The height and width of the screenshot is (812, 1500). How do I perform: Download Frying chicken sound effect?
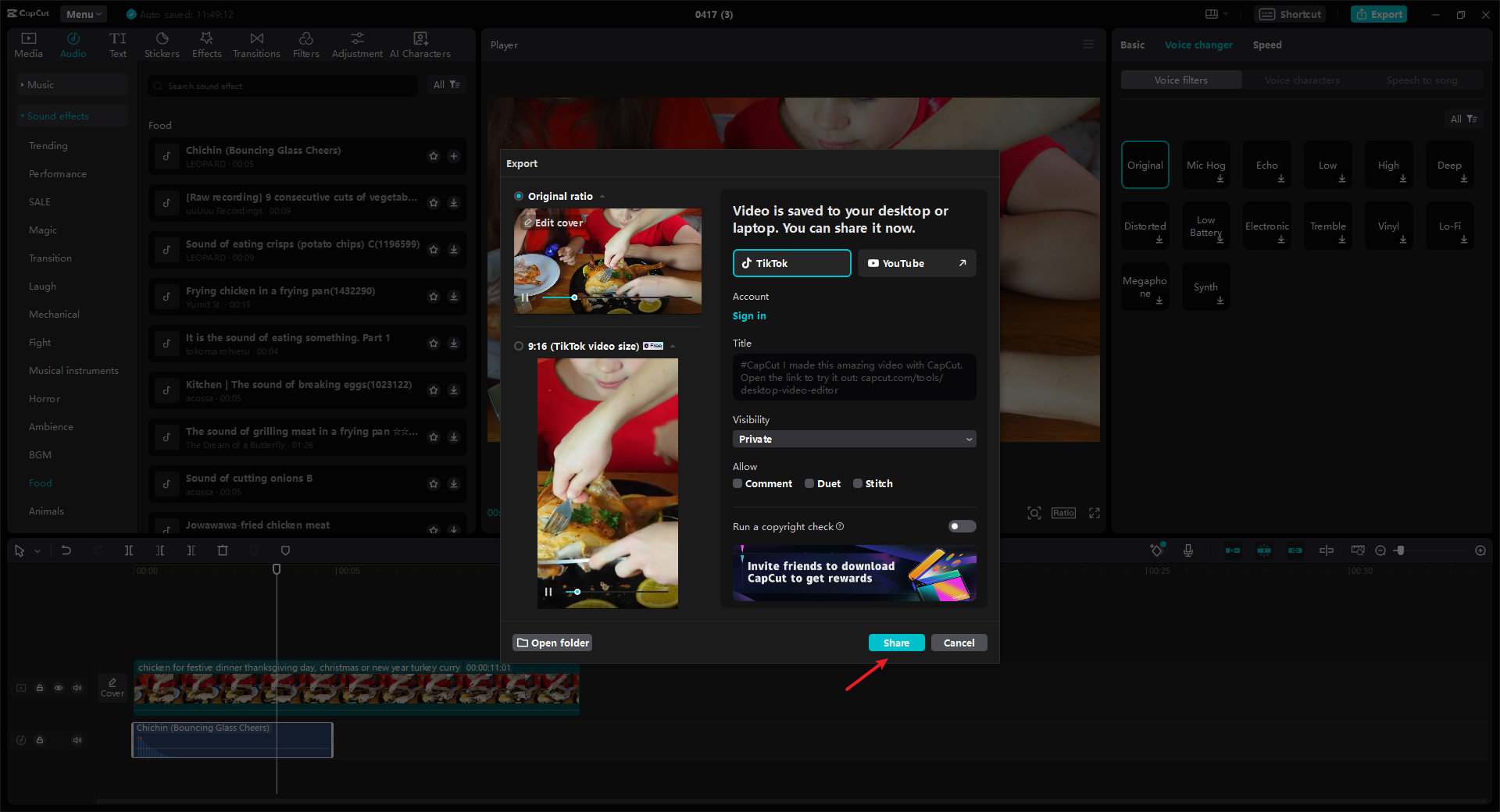tap(454, 297)
